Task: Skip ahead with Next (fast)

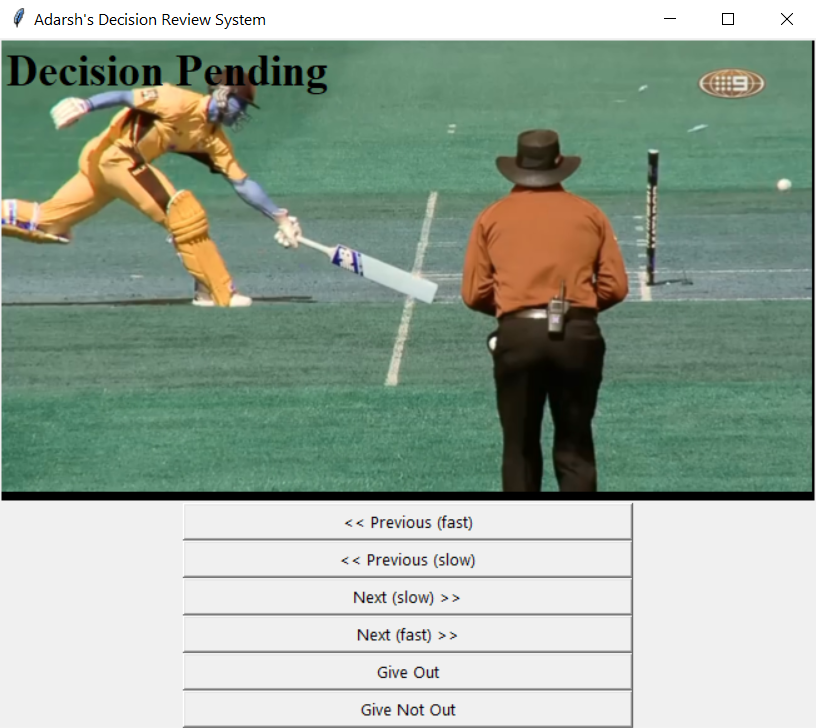Action: tap(407, 635)
